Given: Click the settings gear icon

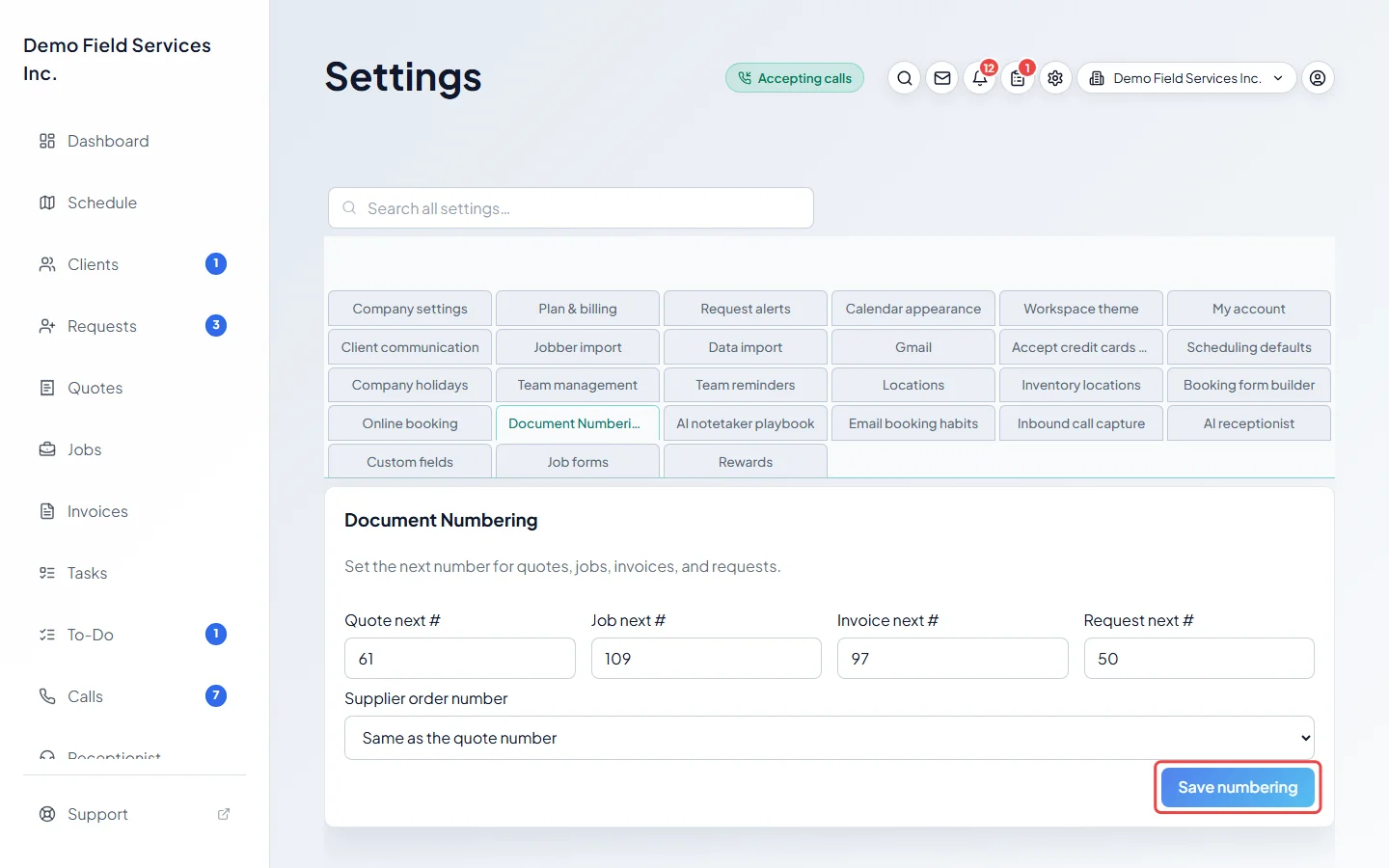Looking at the screenshot, I should pyautogui.click(x=1055, y=78).
